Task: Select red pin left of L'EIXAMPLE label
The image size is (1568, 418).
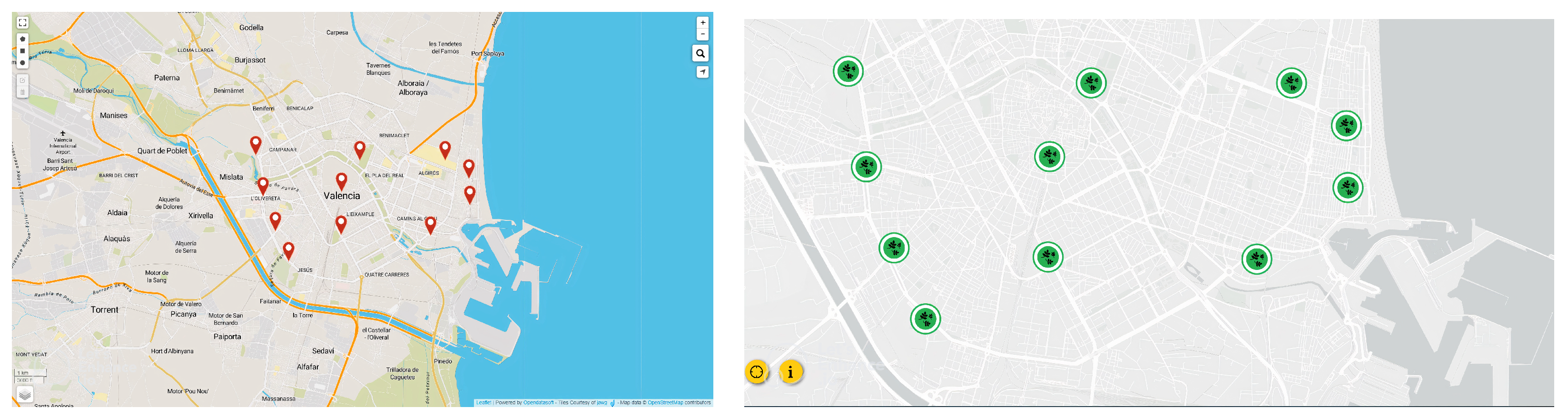Action: pyautogui.click(x=341, y=224)
